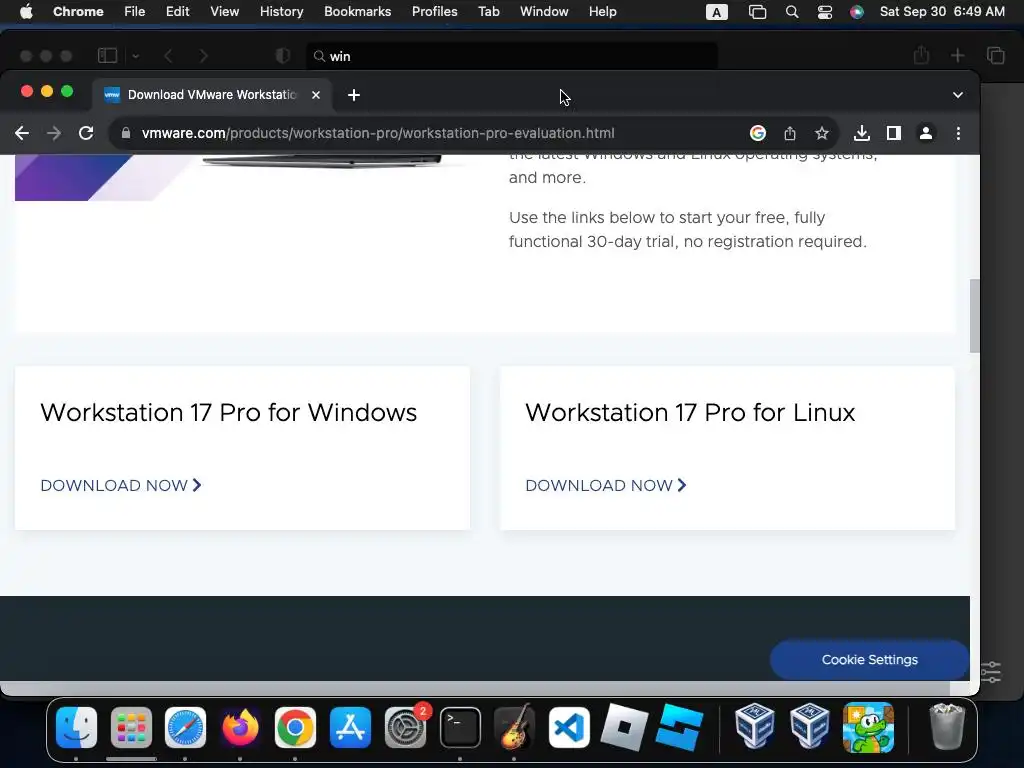Open Finder from the Dock
1024x768 pixels.
[76, 728]
